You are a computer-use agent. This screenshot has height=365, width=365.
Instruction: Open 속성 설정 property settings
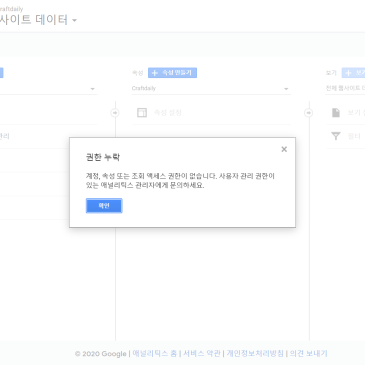(x=168, y=113)
